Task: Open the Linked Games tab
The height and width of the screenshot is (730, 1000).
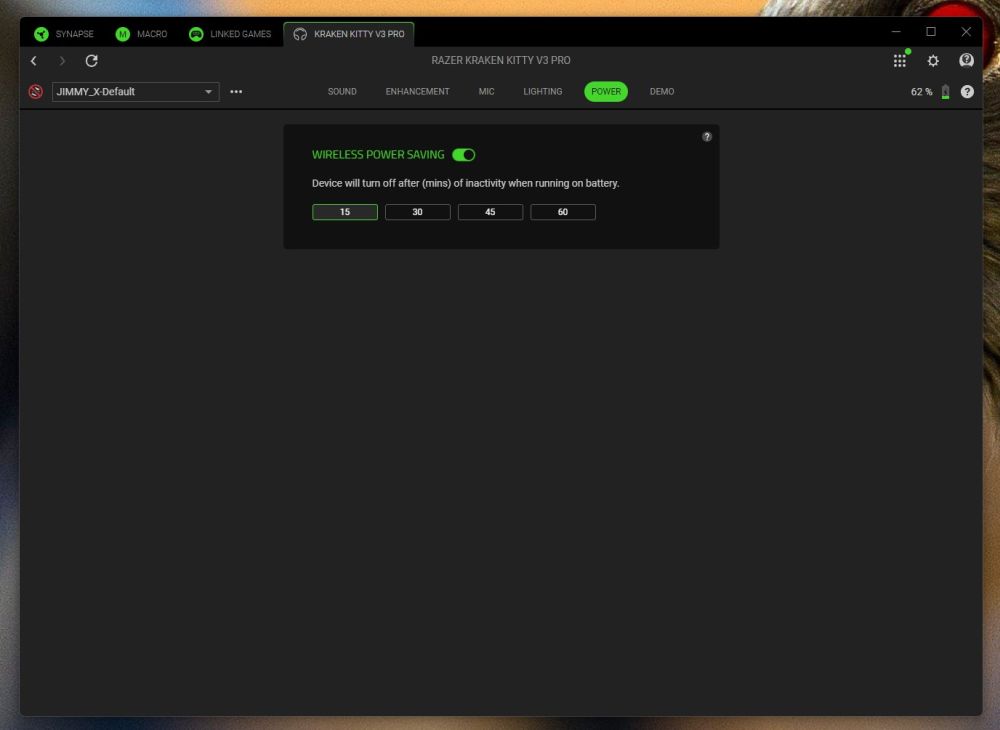Action: (x=230, y=34)
